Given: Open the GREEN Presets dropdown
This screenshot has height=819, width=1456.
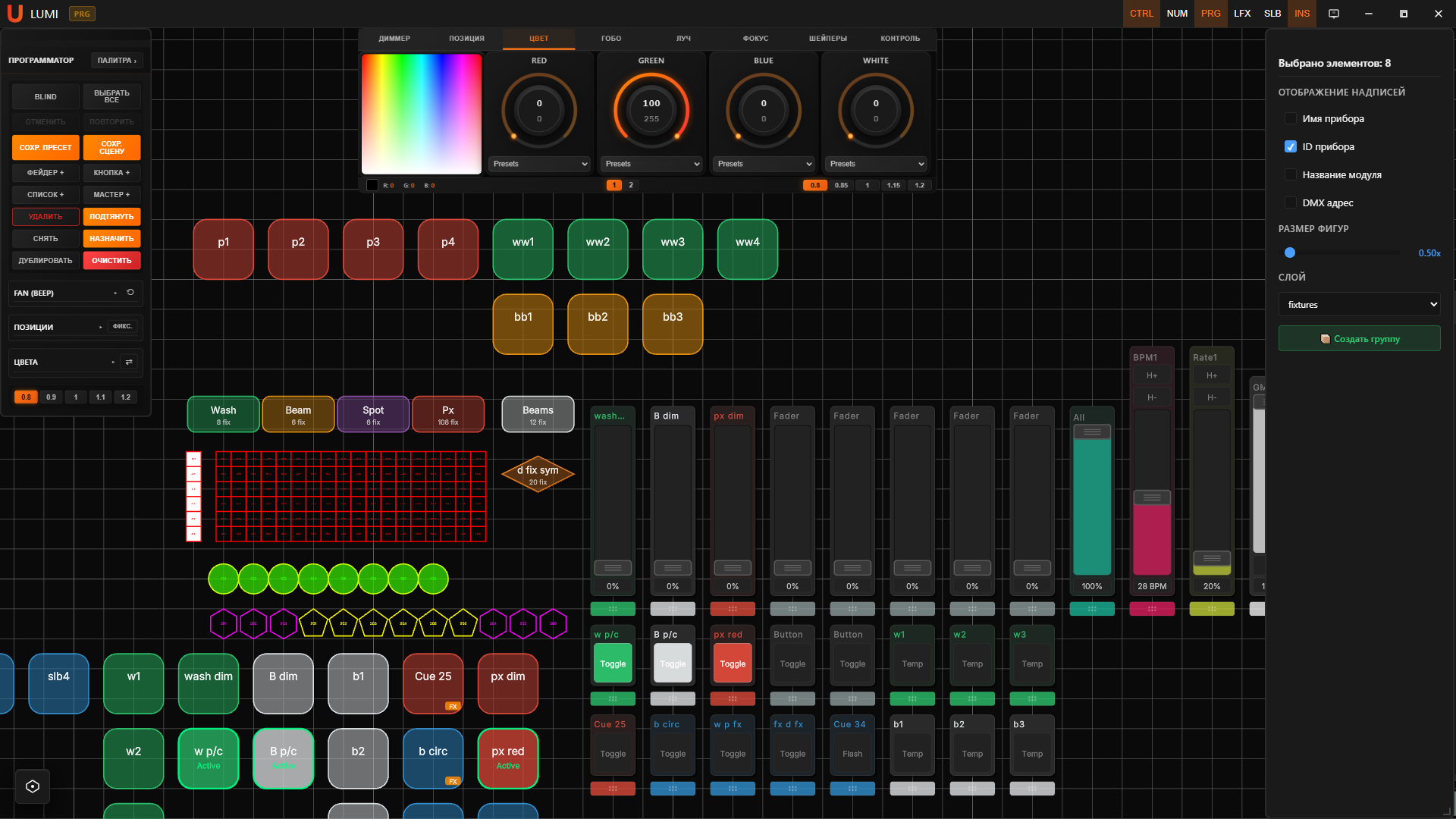Looking at the screenshot, I should point(651,164).
